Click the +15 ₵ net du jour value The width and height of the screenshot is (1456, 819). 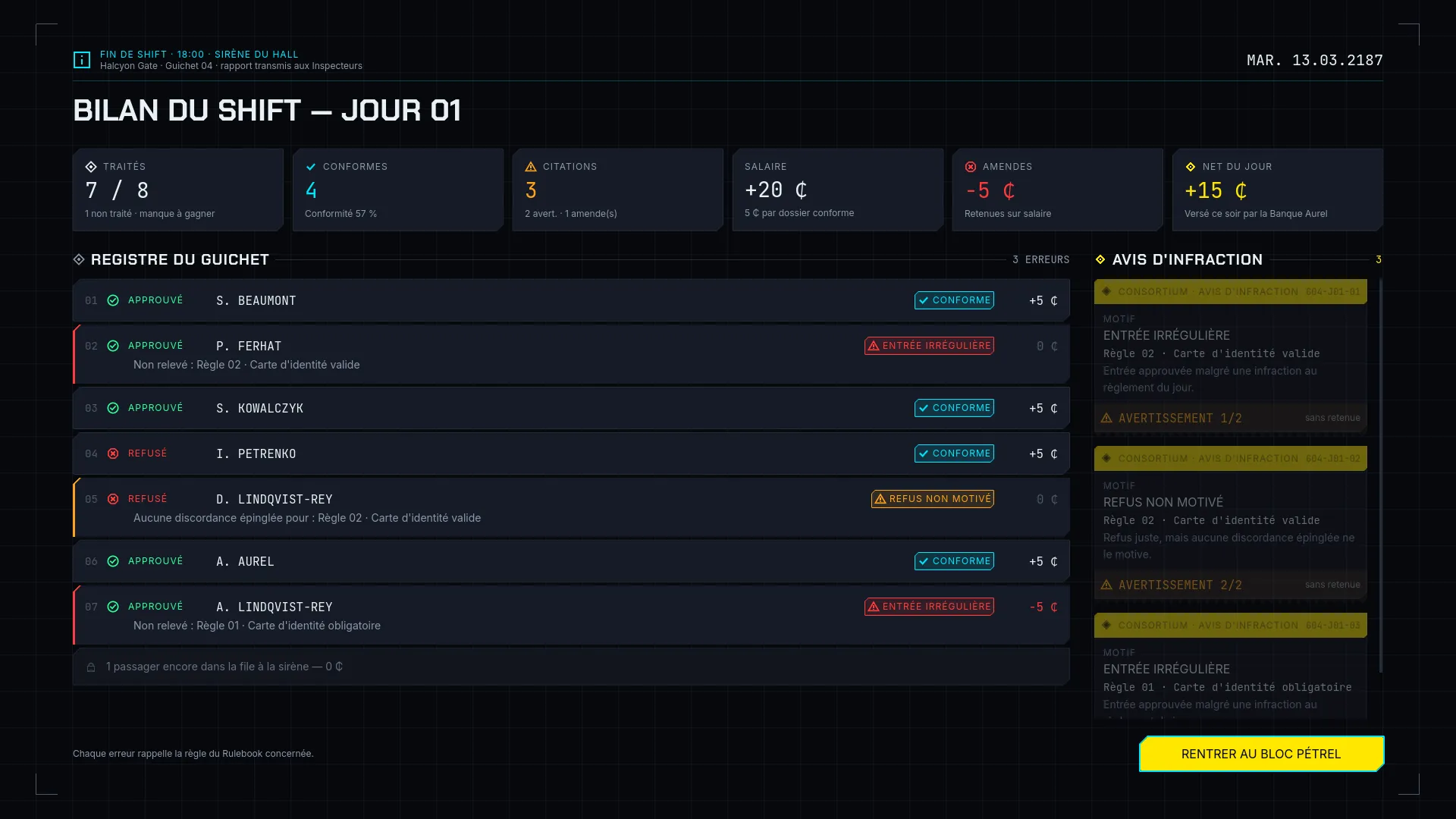click(1216, 190)
